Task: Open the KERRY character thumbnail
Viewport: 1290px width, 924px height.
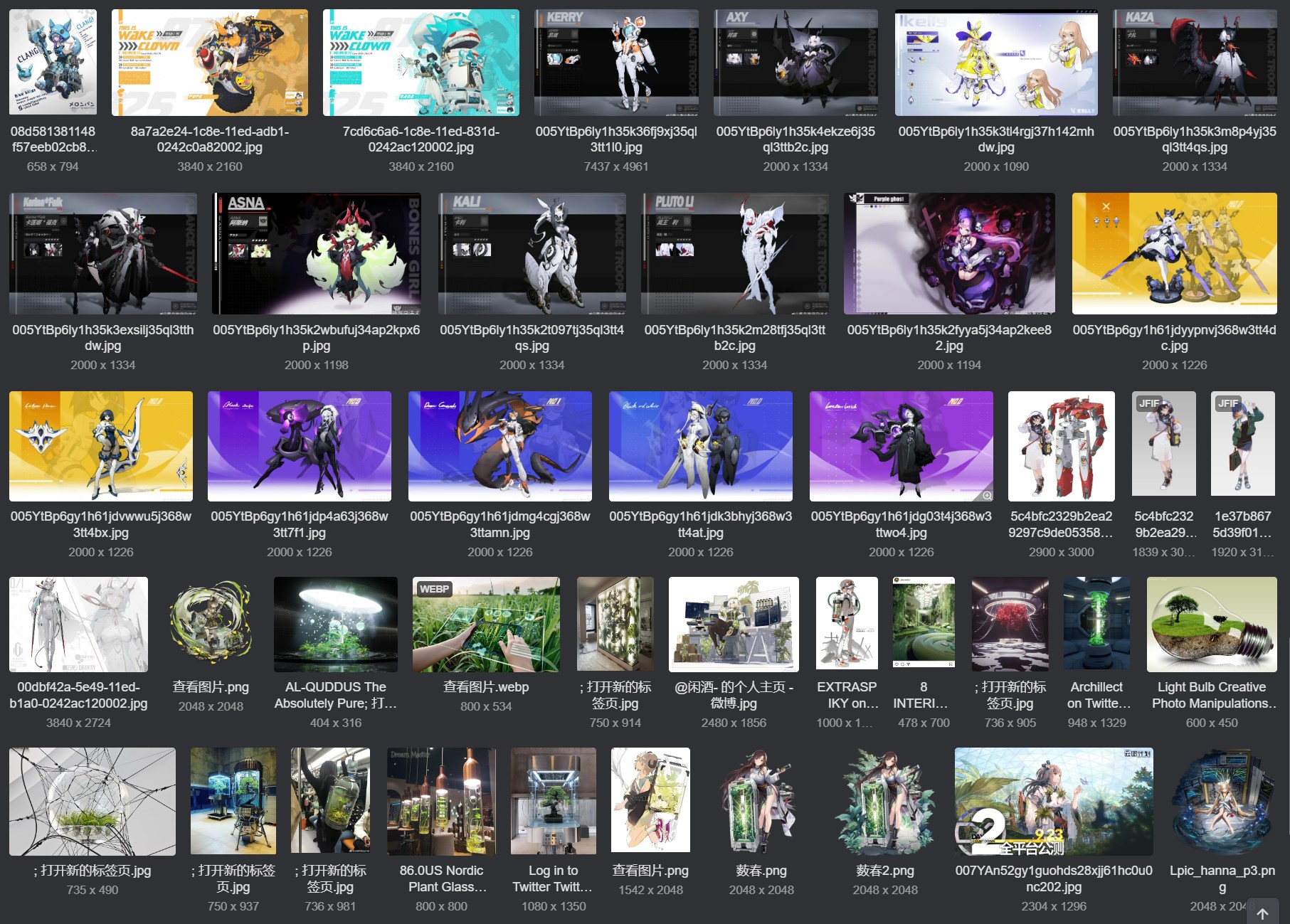Action: (x=616, y=63)
